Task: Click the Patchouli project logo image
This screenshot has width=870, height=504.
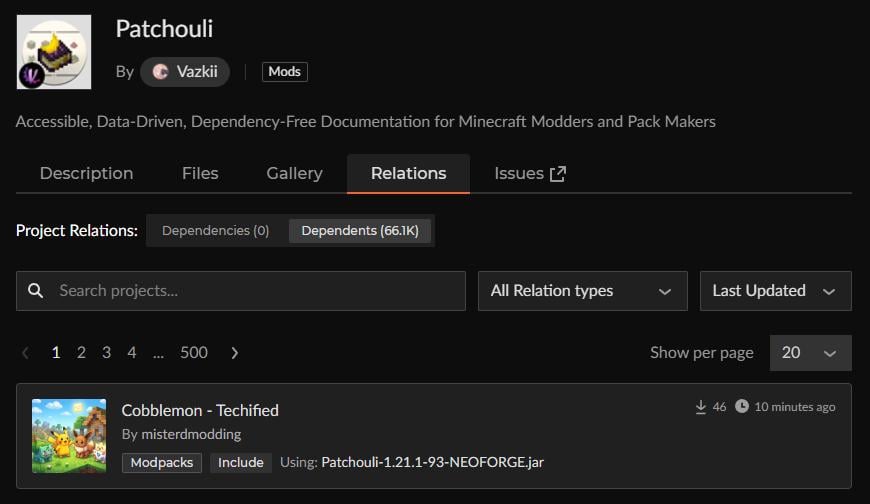Action: click(54, 52)
